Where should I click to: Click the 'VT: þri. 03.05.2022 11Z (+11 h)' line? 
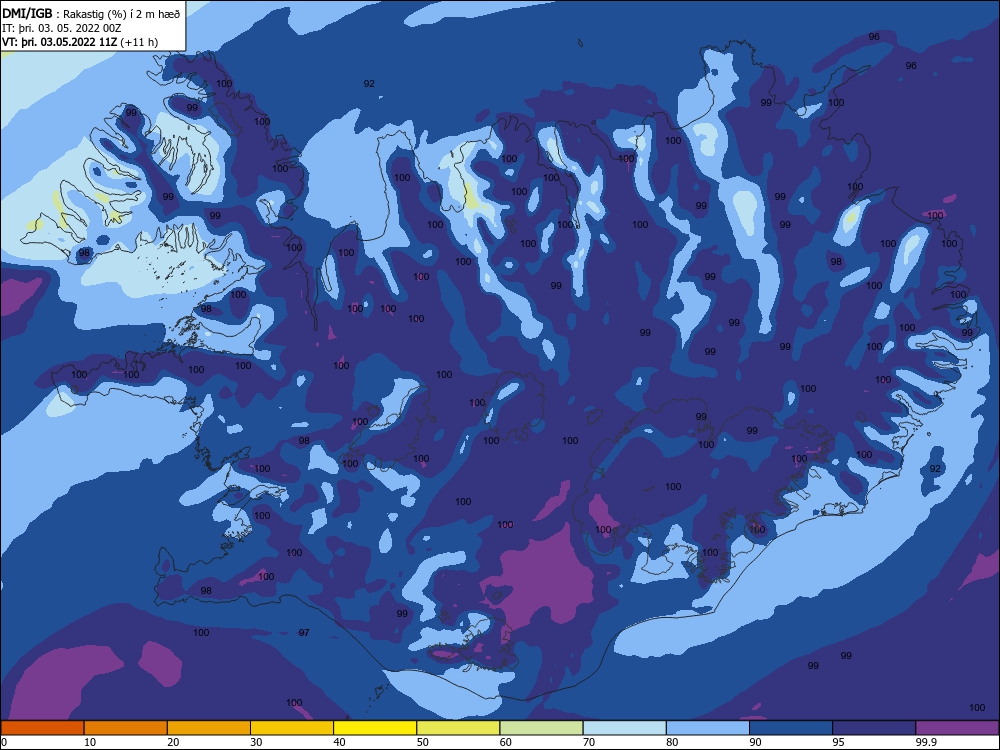(x=80, y=42)
